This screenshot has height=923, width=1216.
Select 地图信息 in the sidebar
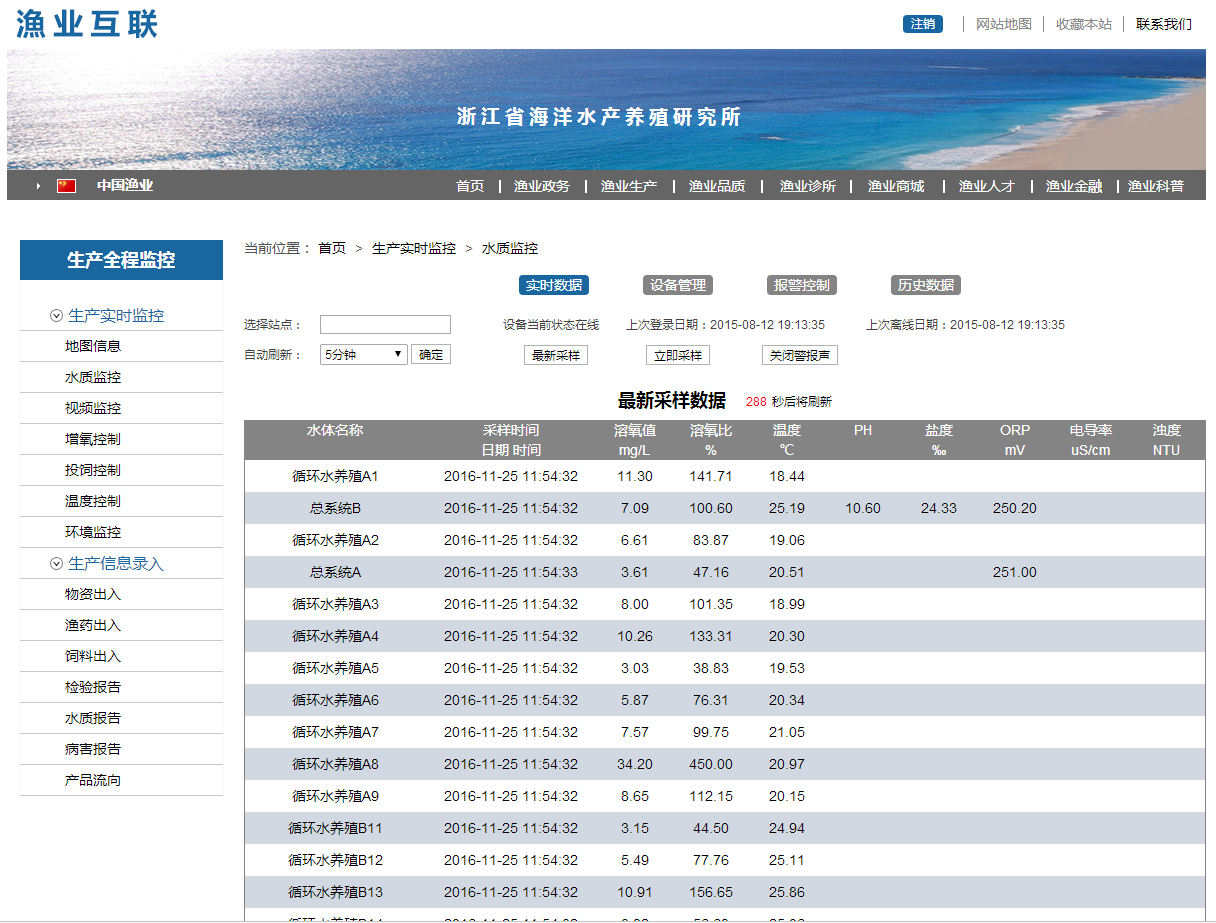point(93,347)
